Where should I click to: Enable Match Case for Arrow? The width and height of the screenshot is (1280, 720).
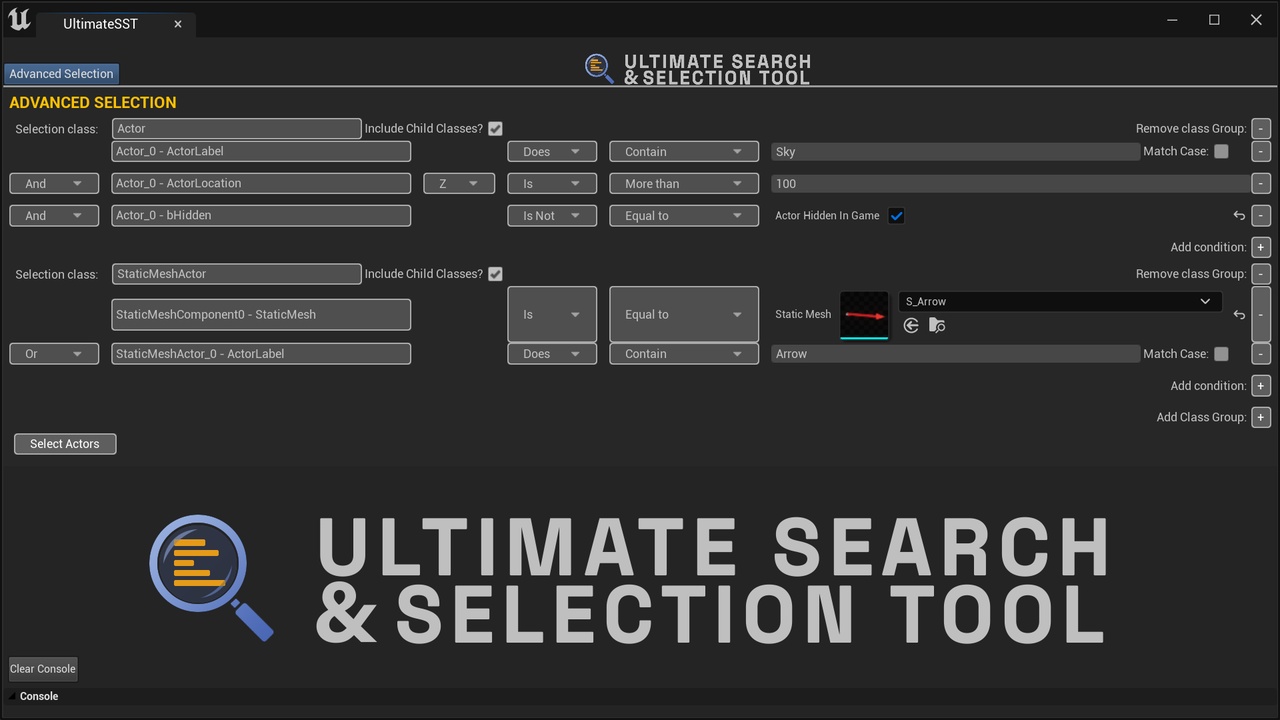click(x=1221, y=354)
